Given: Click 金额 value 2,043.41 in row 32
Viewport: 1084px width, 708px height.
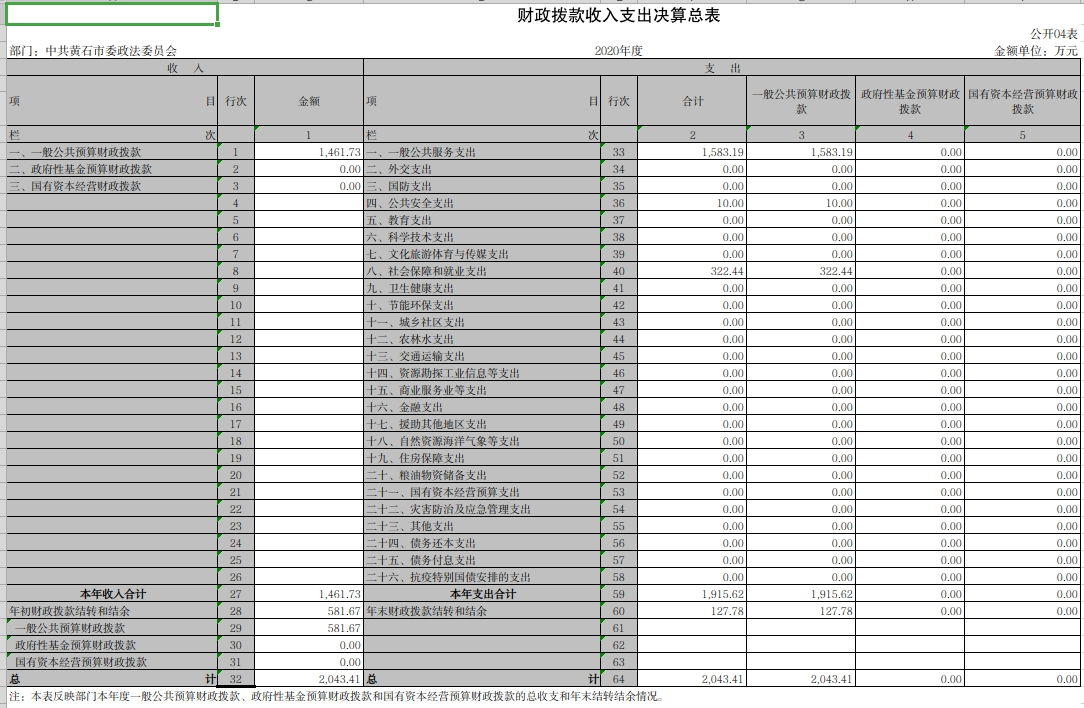Looking at the screenshot, I should tap(308, 679).
